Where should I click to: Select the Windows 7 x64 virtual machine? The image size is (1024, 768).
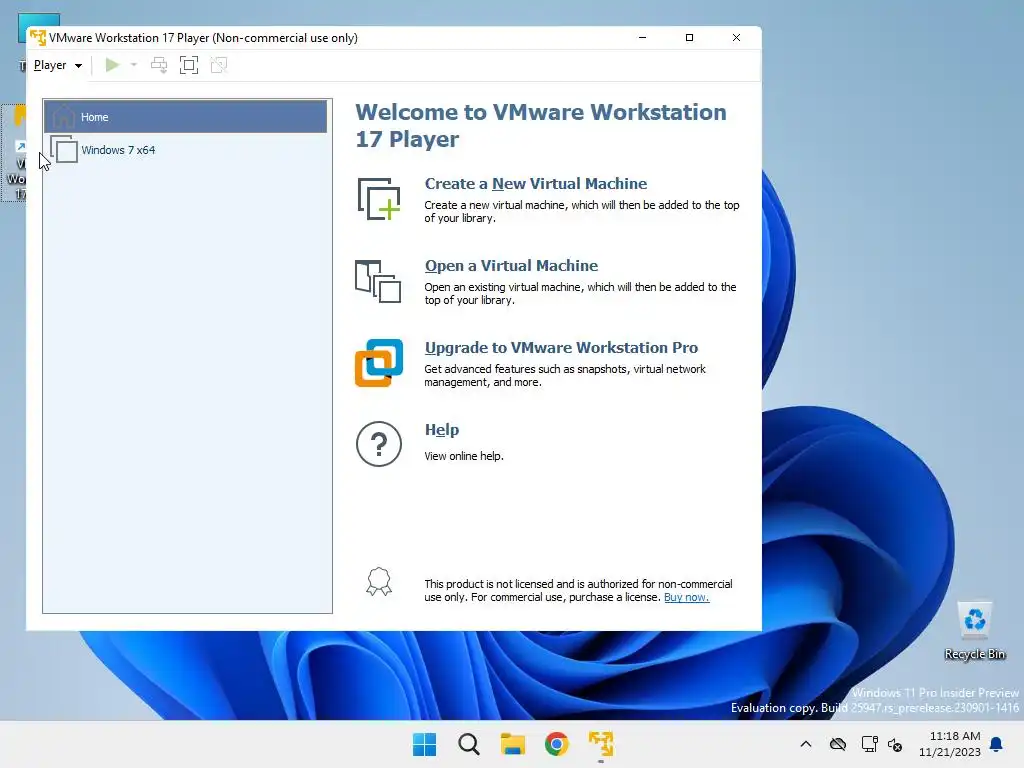[x=185, y=150]
